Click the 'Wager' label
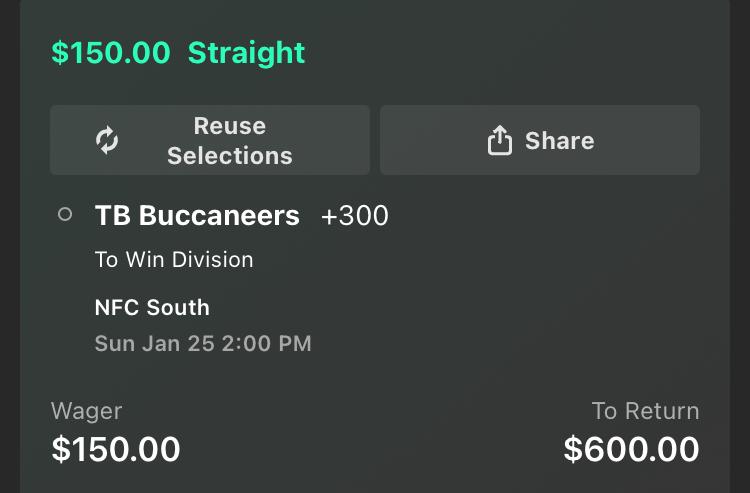The image size is (750, 493). click(86, 411)
